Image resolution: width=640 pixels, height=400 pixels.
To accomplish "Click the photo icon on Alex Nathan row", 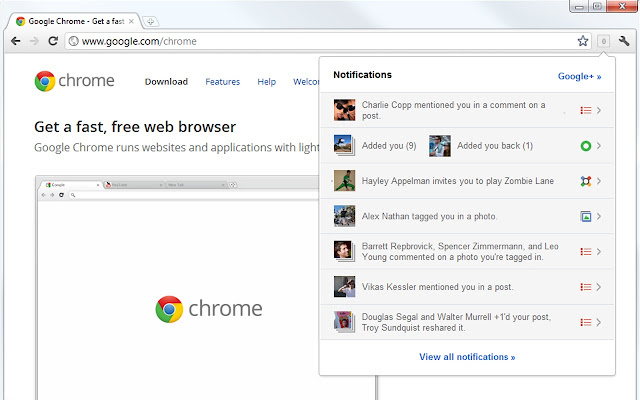I will pos(586,216).
